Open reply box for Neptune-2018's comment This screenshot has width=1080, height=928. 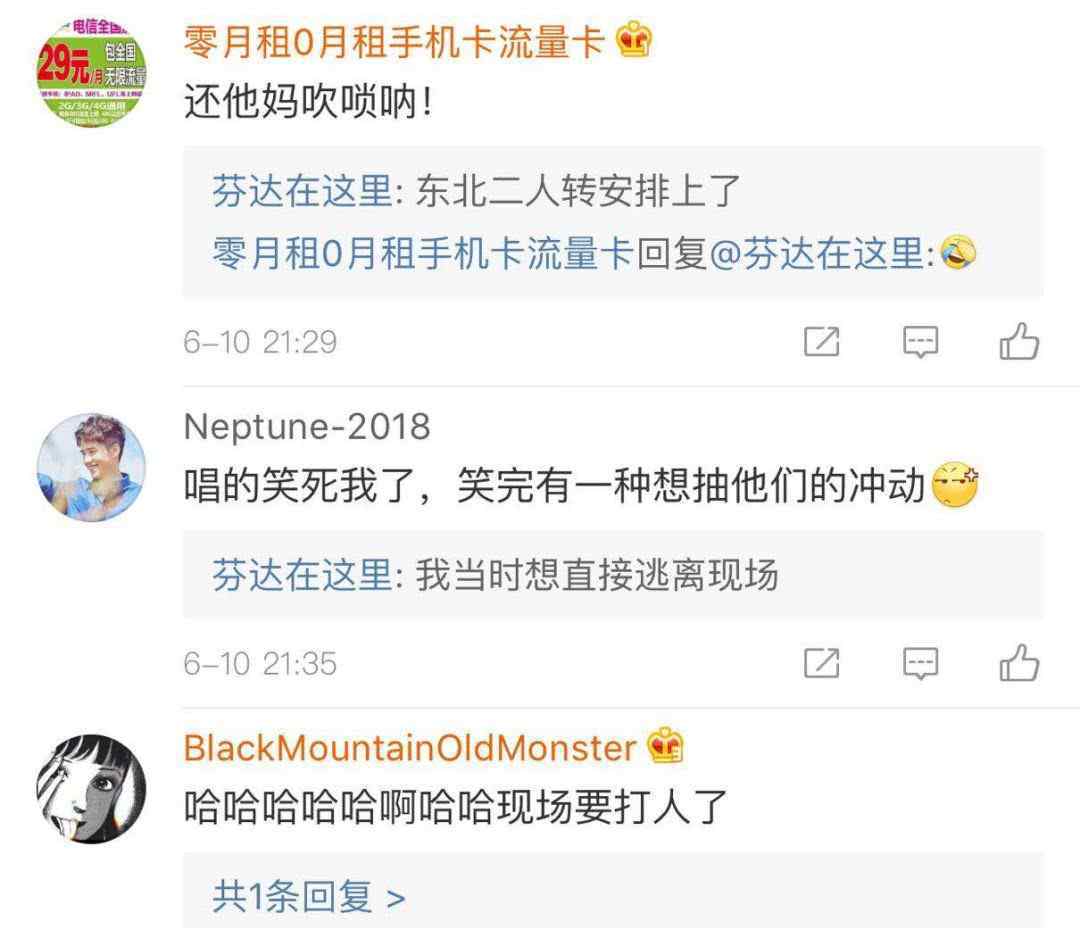(920, 663)
